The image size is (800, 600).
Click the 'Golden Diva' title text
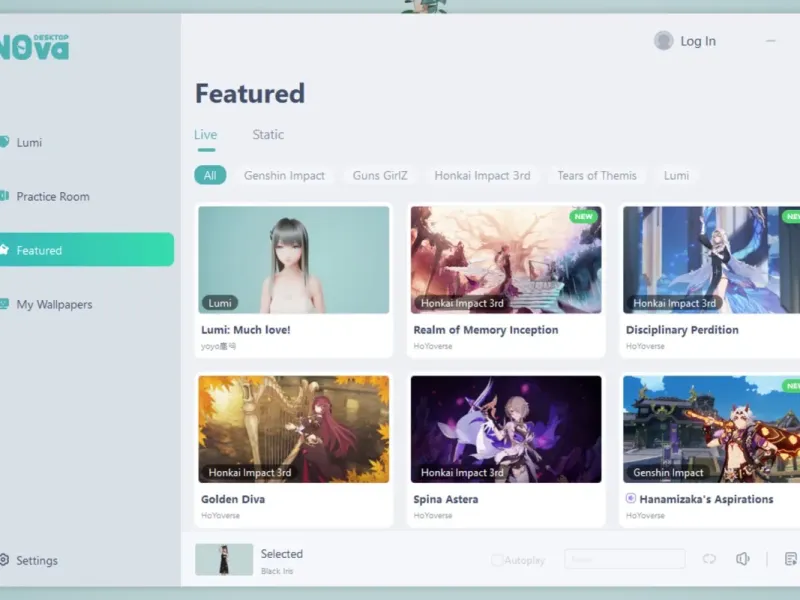tap(233, 499)
